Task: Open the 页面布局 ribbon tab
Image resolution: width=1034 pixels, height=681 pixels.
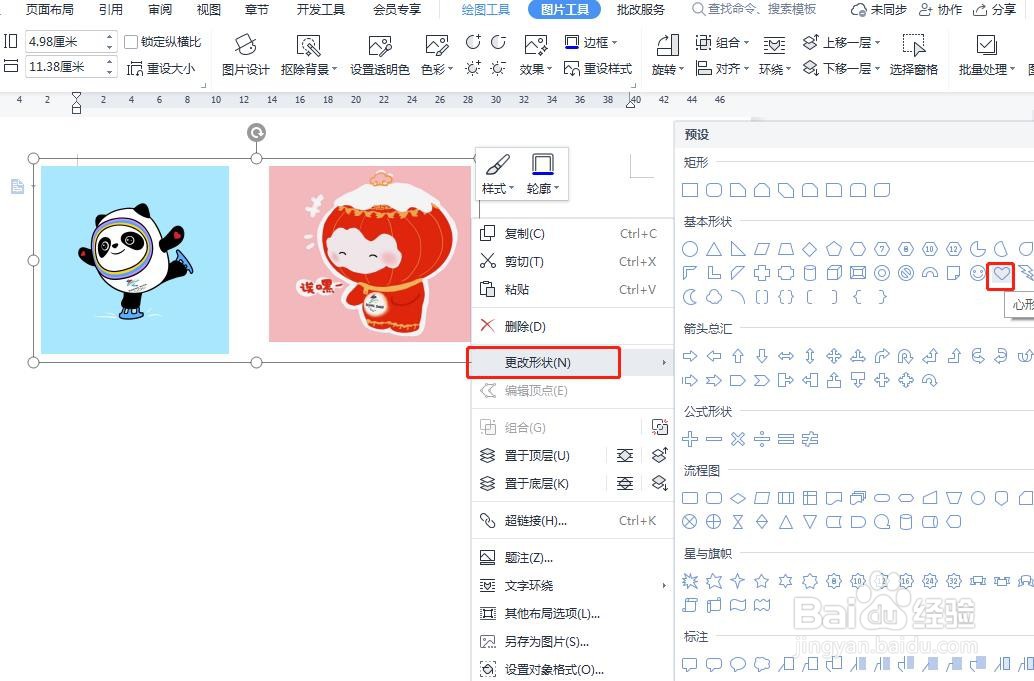Action: (x=49, y=10)
